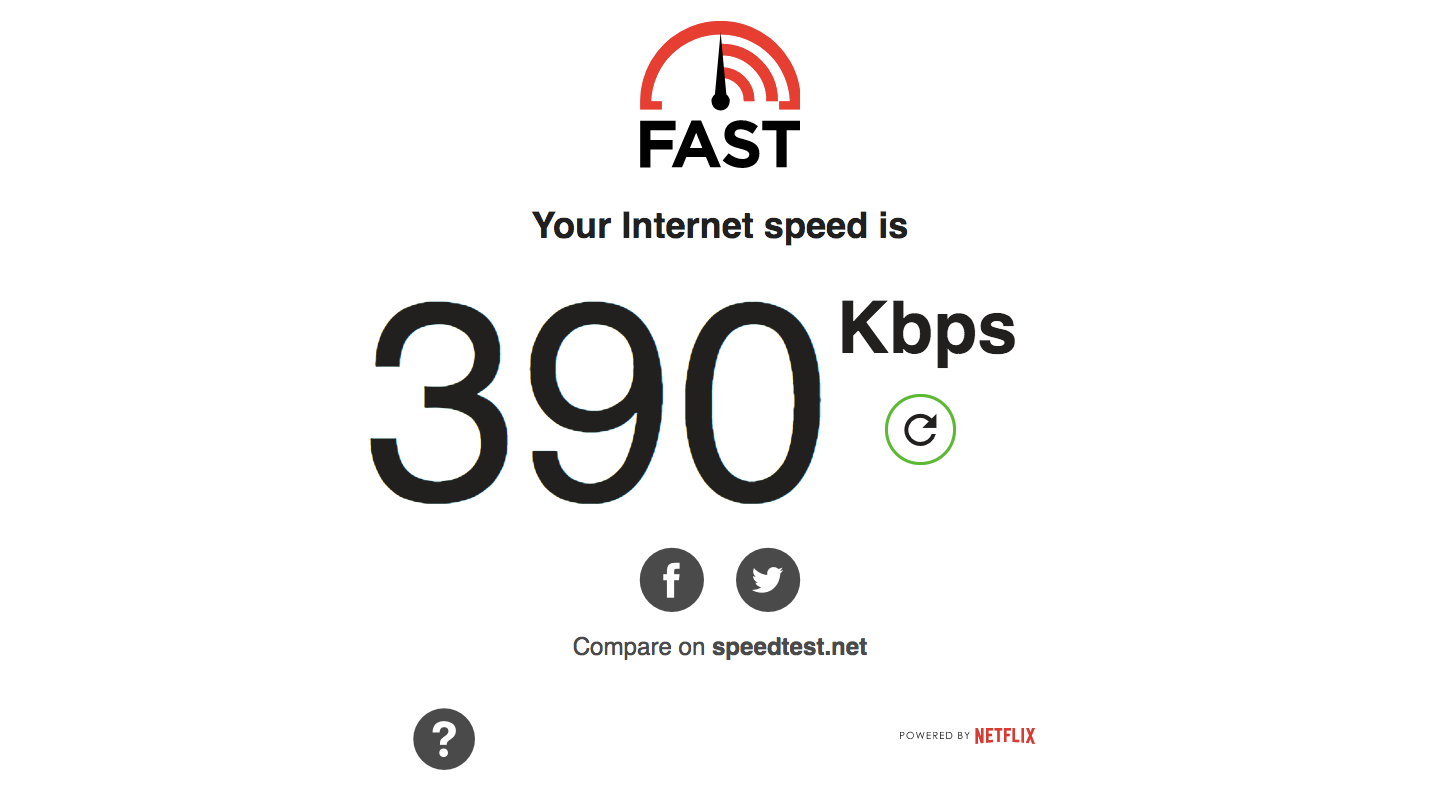
Task: Share result via the Twitter bird icon
Action: click(x=768, y=580)
